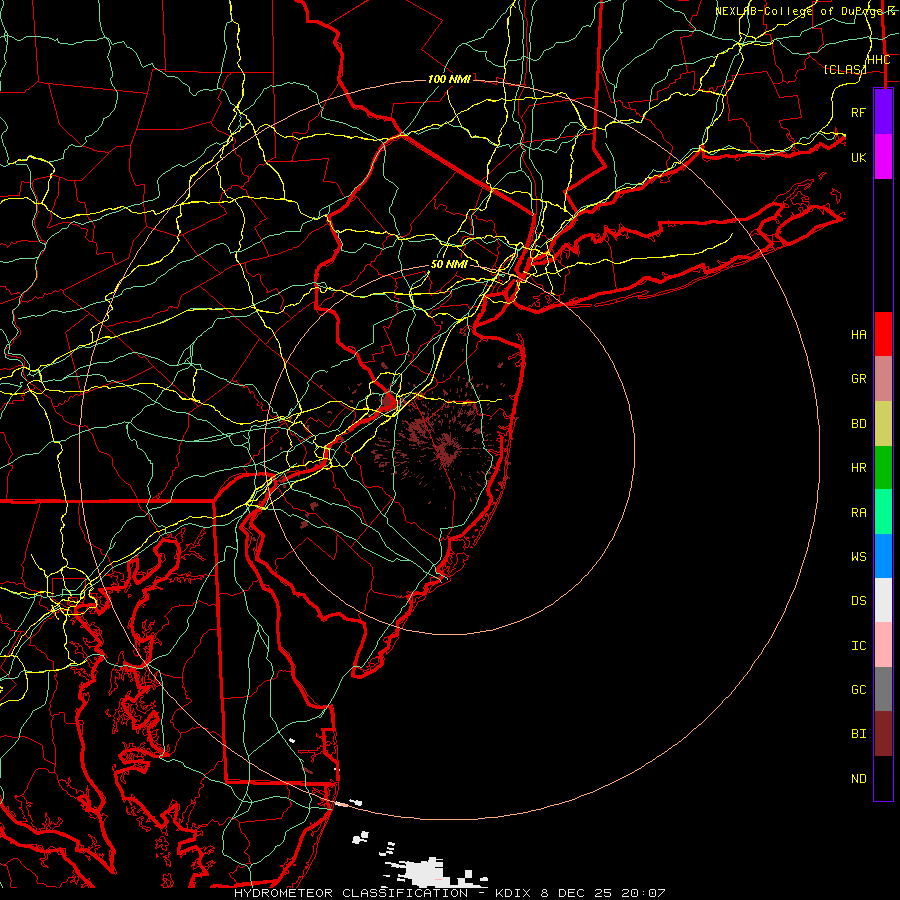Click the BD legend label
The width and height of the screenshot is (900, 900).
pos(858,424)
